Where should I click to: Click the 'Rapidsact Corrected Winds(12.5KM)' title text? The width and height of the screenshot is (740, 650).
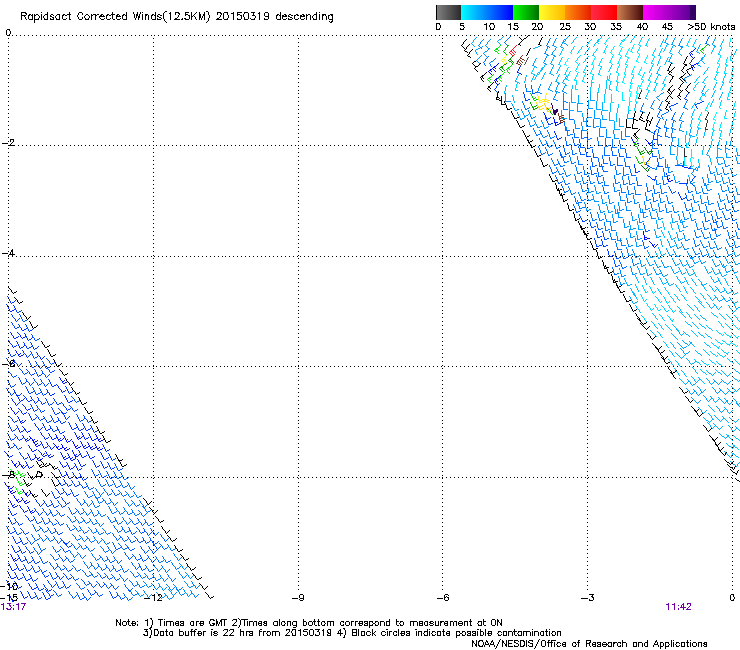pos(115,17)
